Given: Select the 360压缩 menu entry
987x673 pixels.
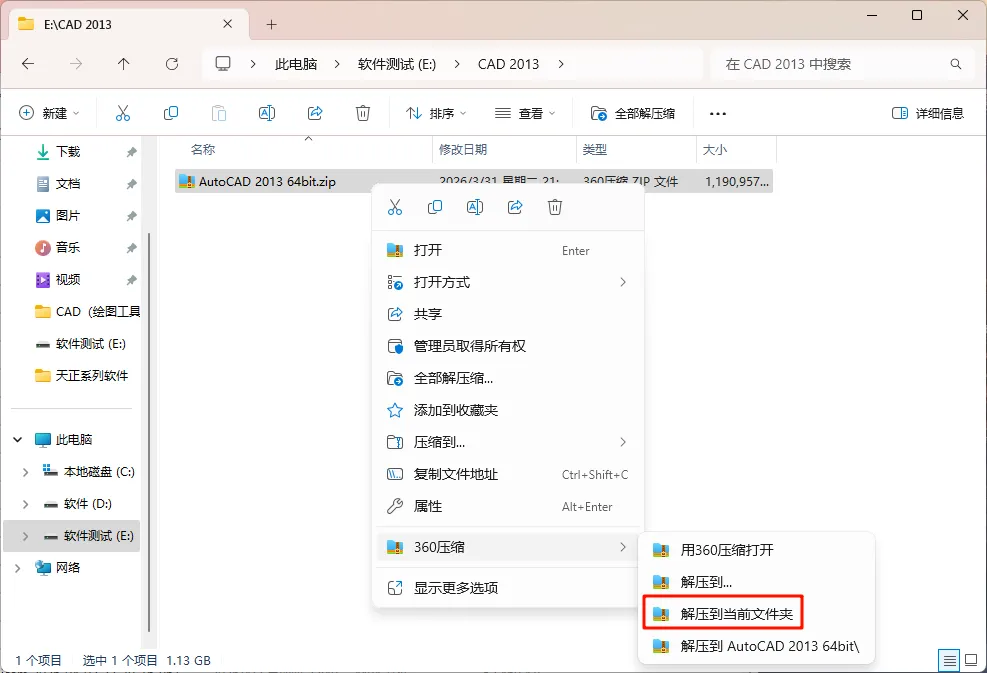Looking at the screenshot, I should 507,547.
